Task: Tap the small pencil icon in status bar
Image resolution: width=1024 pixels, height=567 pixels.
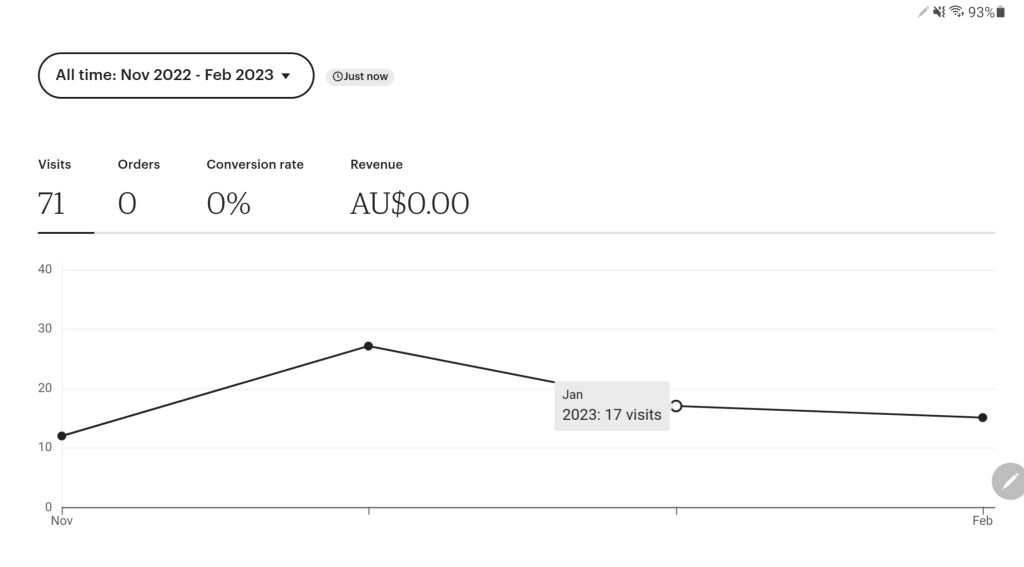Action: 923,12
